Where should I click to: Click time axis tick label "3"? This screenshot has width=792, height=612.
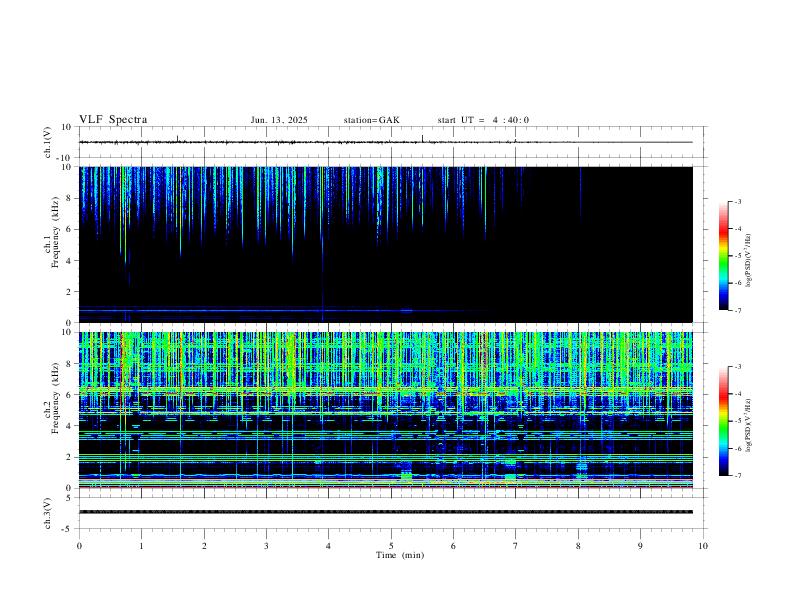(266, 546)
